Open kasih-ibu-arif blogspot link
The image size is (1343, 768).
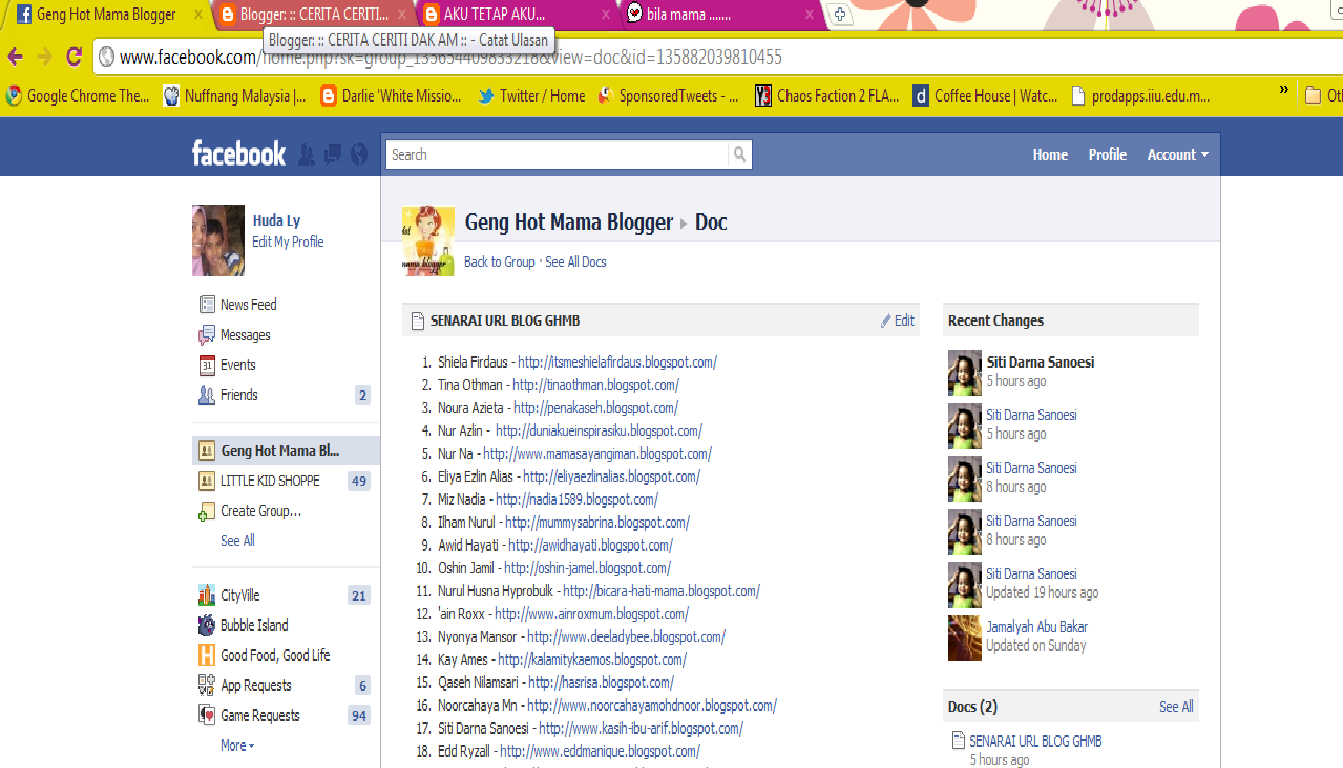pyautogui.click(x=640, y=728)
